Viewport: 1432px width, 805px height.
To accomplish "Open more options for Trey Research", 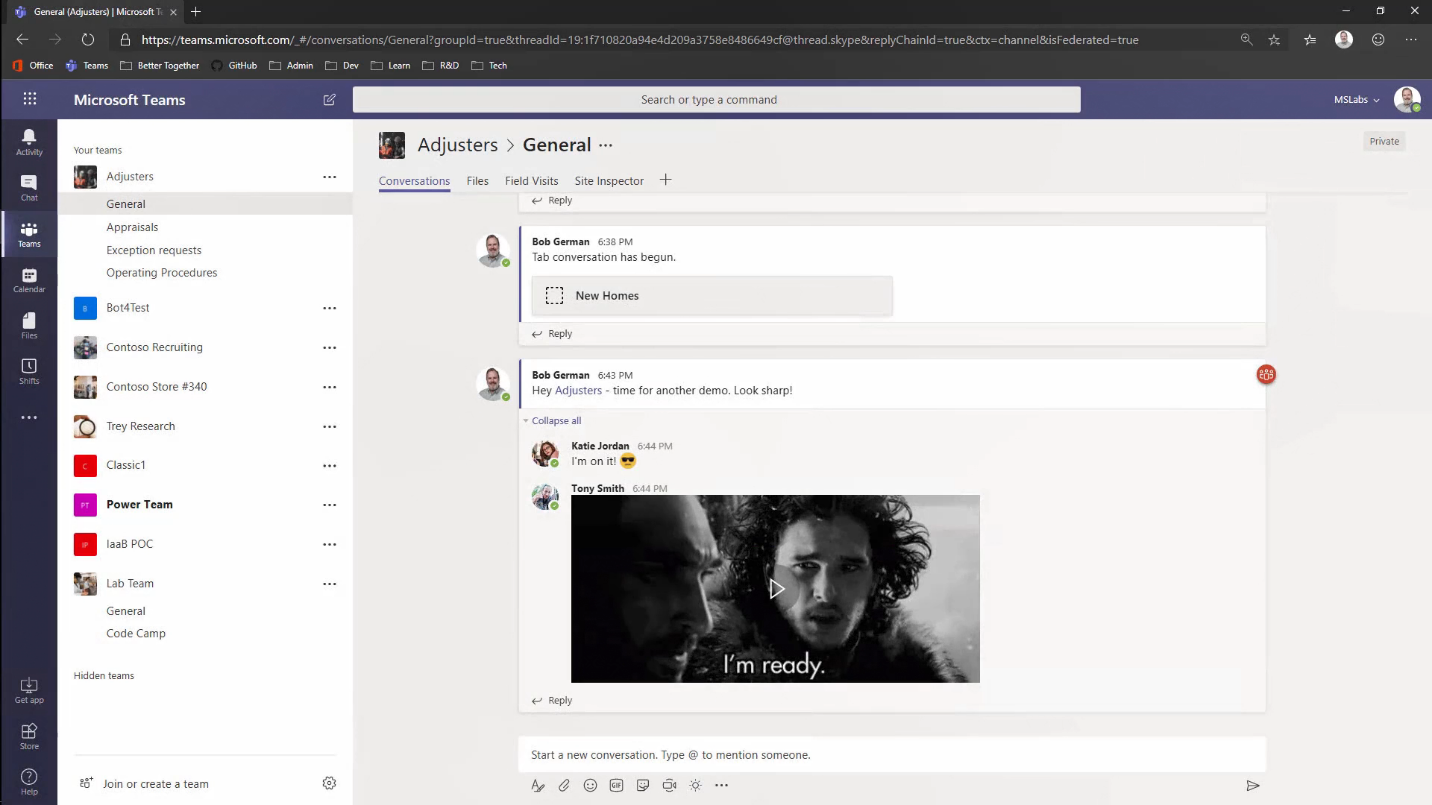I will [x=329, y=427].
